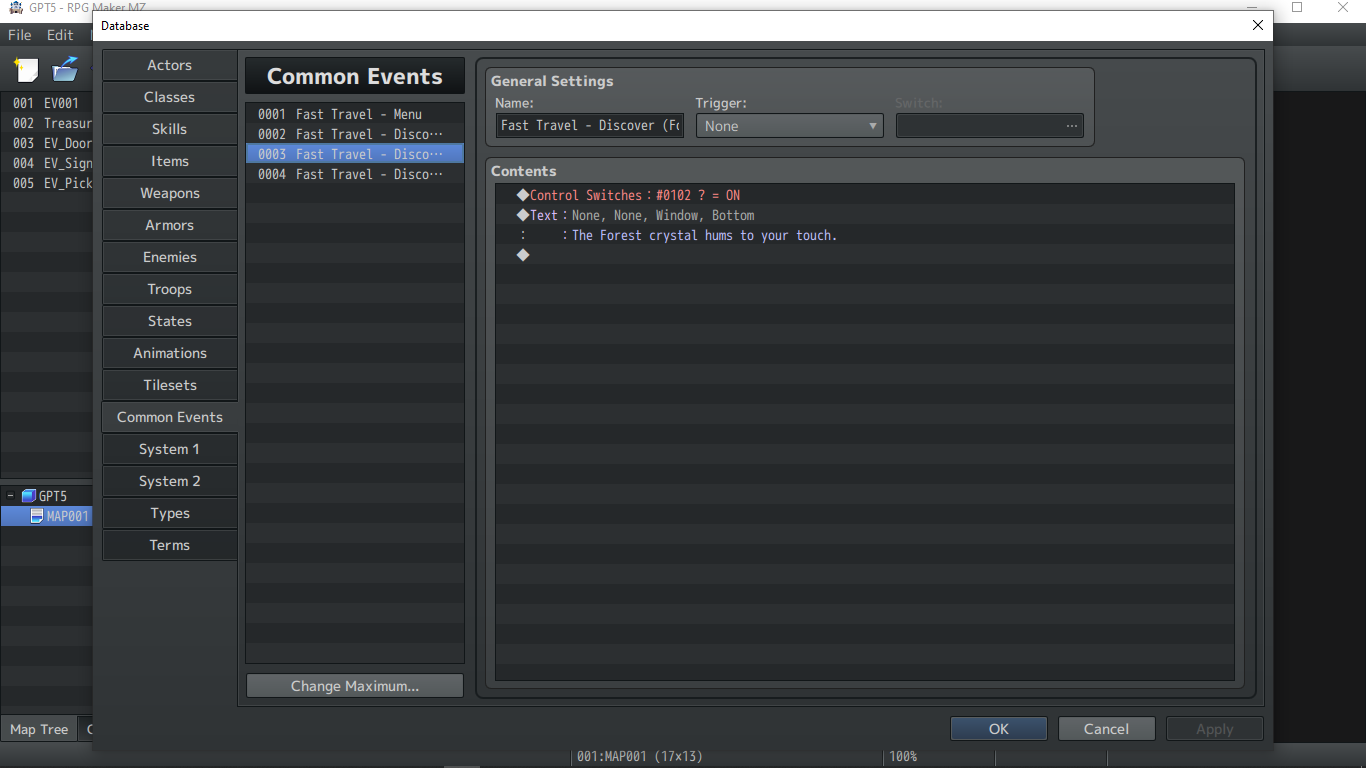Viewport: 1366px width, 768px height.
Task: Click the GPT5 project icon in the map tree
Action: tap(29, 496)
